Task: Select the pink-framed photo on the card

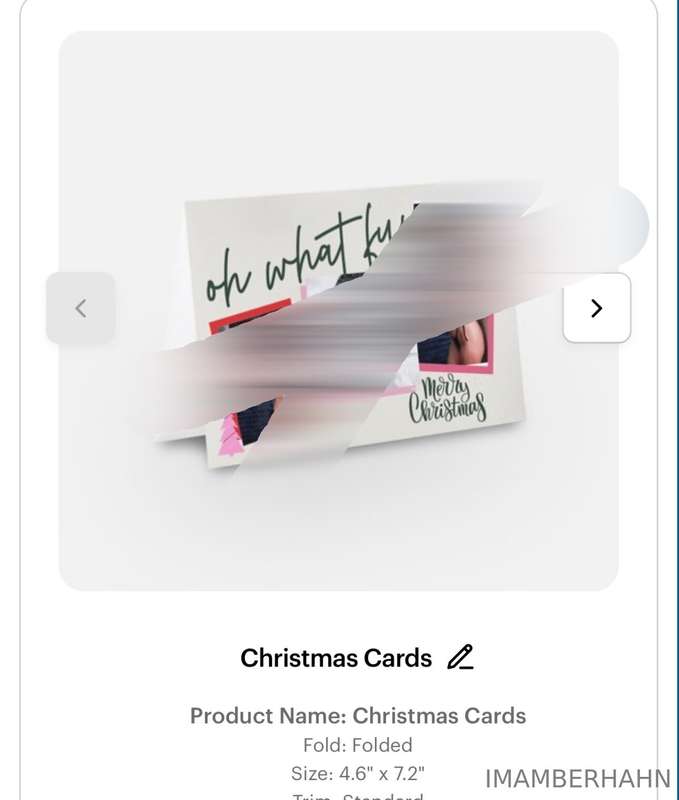Action: [x=455, y=344]
